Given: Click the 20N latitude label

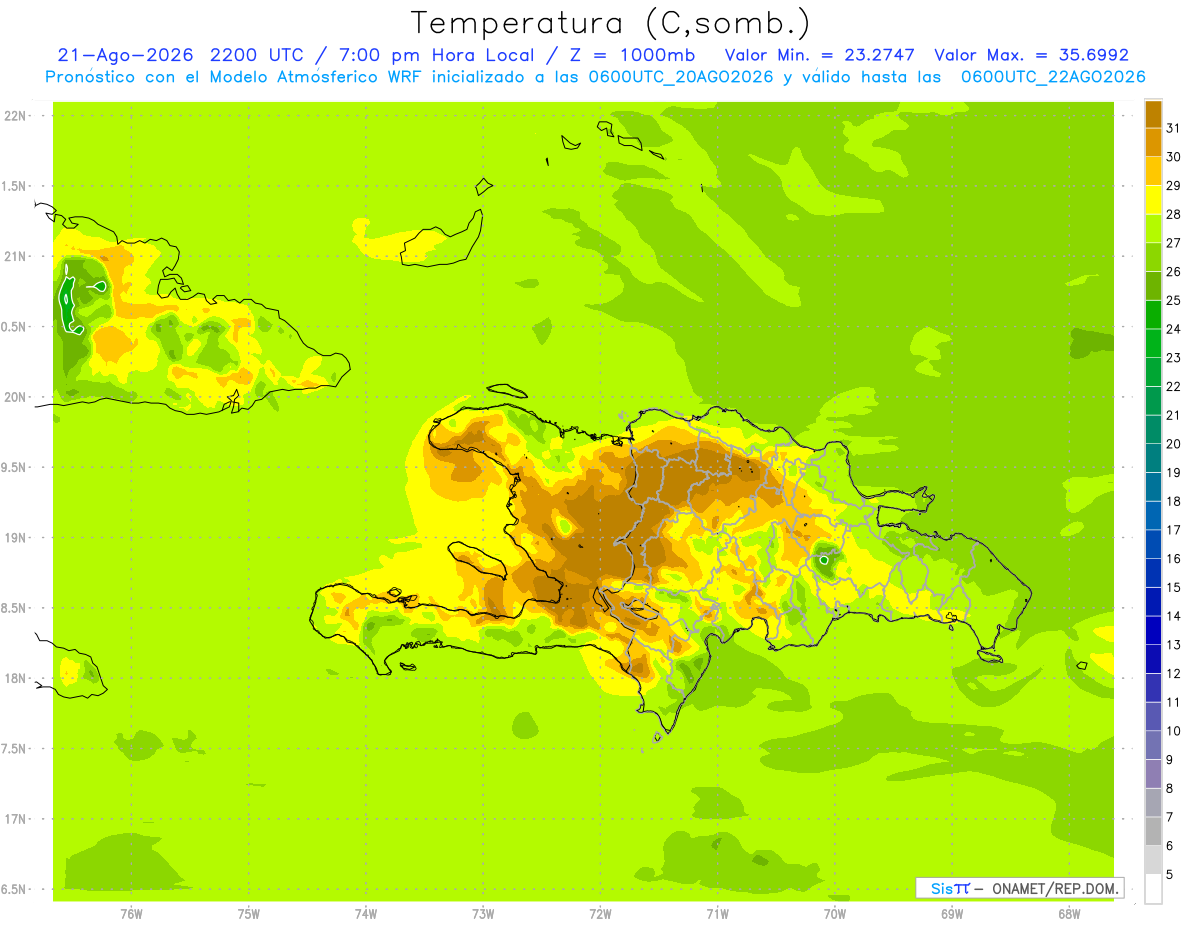Looking at the screenshot, I should tap(15, 397).
